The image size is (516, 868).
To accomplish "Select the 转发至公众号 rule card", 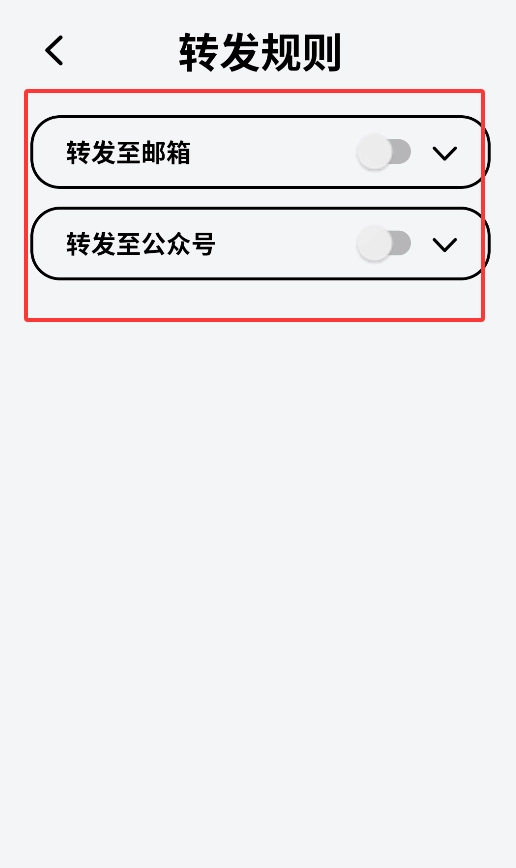I will click(260, 244).
